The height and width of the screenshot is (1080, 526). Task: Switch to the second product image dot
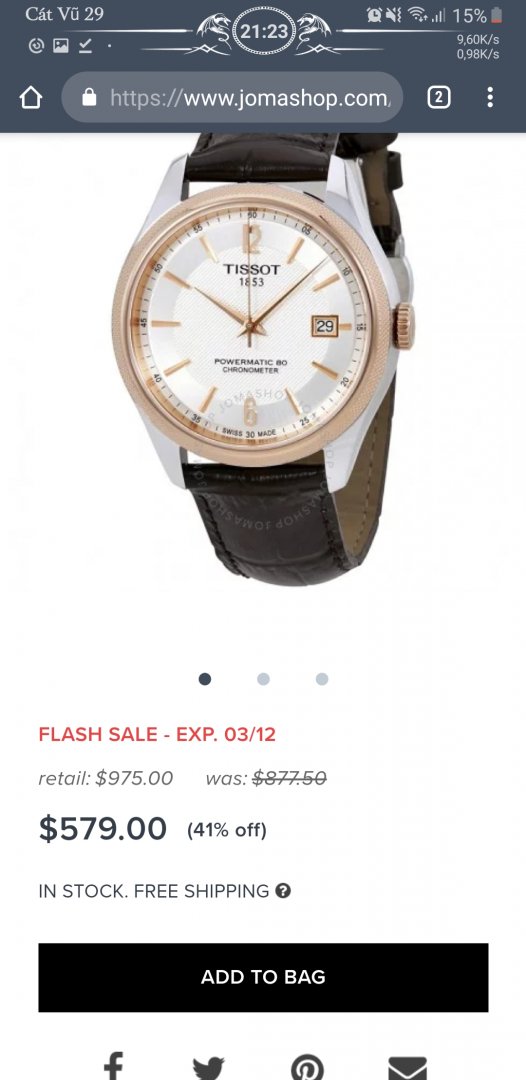(263, 678)
